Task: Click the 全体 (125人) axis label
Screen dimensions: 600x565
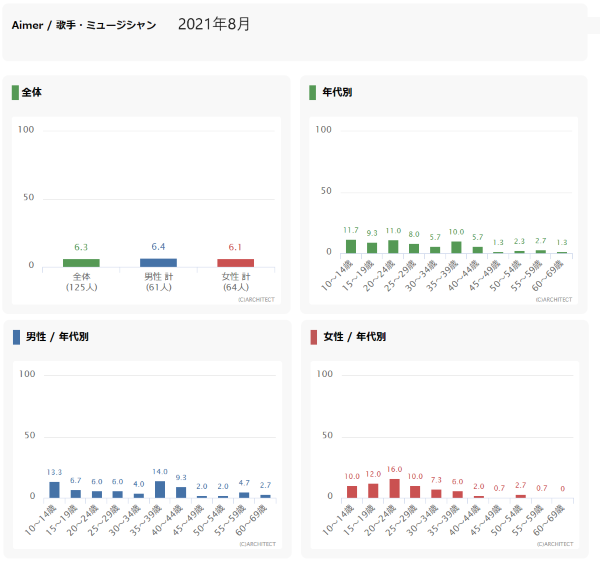Action: 81,282
